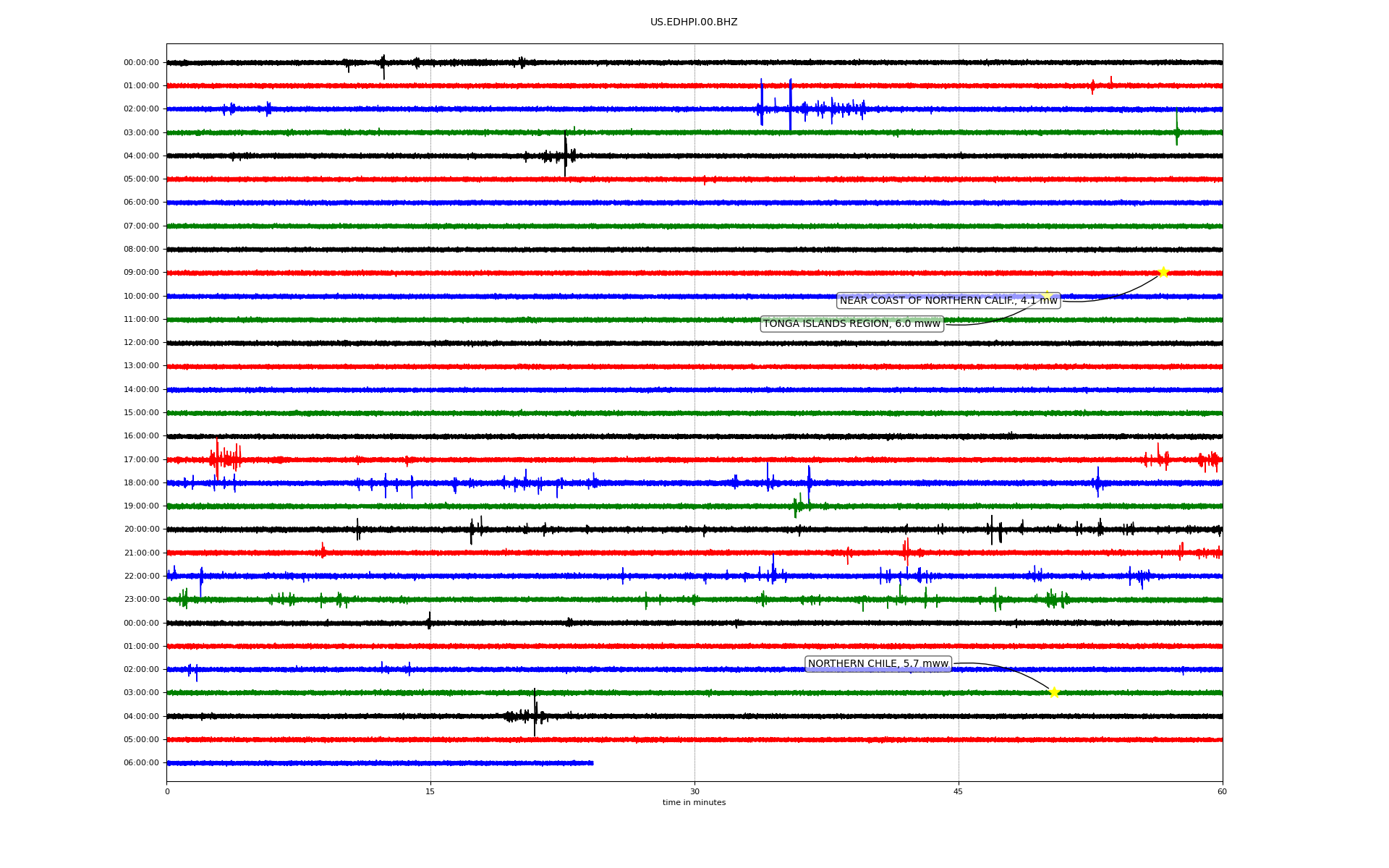Click the 08:00:00 time label
This screenshot has width=1389, height=868.
coord(141,250)
